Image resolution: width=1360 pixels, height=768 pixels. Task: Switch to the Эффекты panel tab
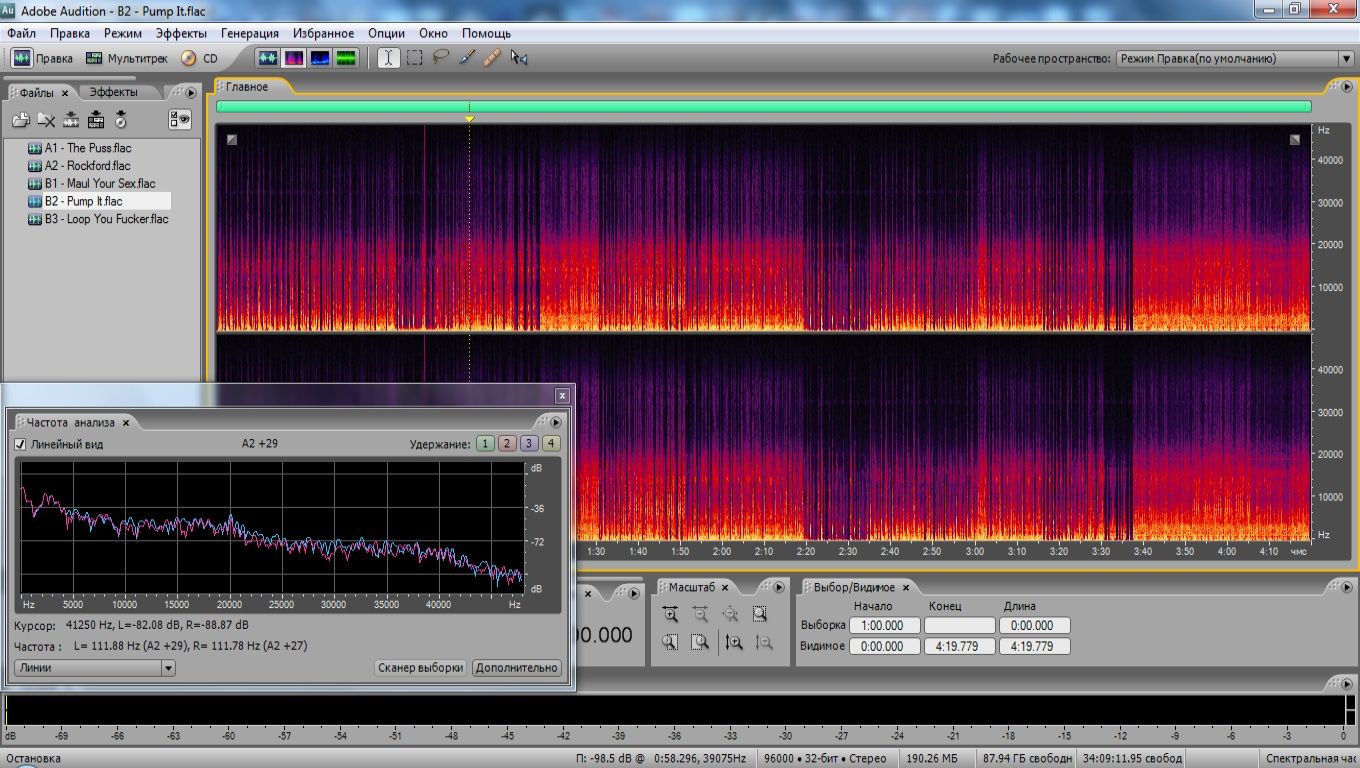[x=113, y=92]
